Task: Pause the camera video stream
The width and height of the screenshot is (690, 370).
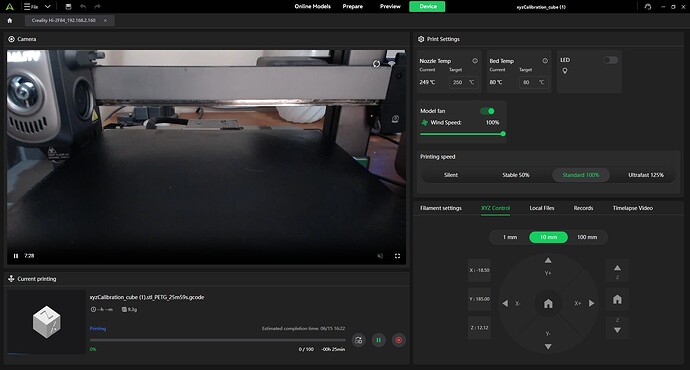Action: click(x=16, y=256)
